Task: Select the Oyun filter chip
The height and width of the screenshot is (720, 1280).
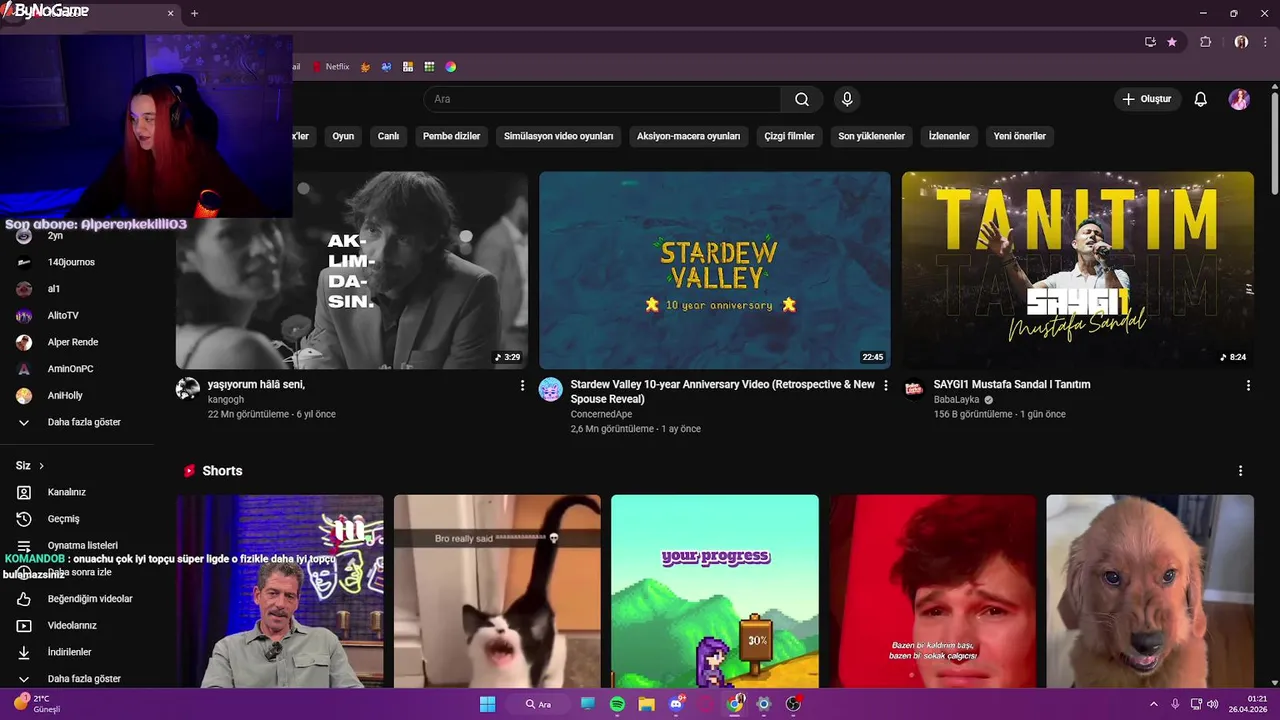Action: tap(343, 136)
